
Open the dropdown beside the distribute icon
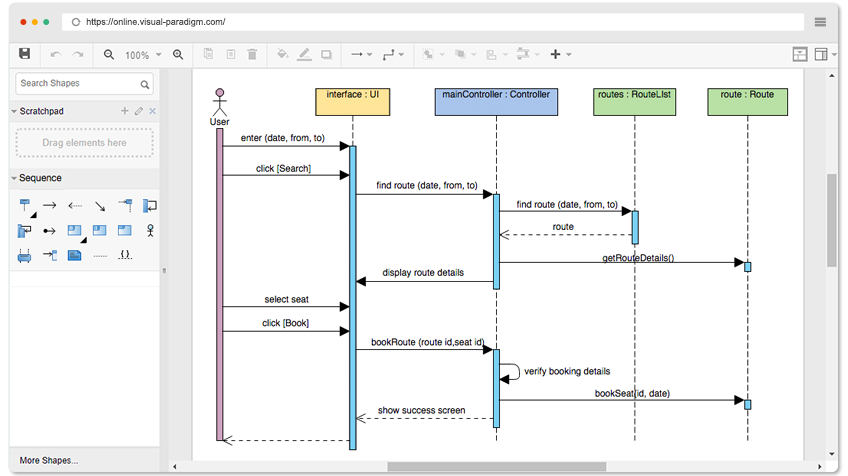(x=537, y=55)
